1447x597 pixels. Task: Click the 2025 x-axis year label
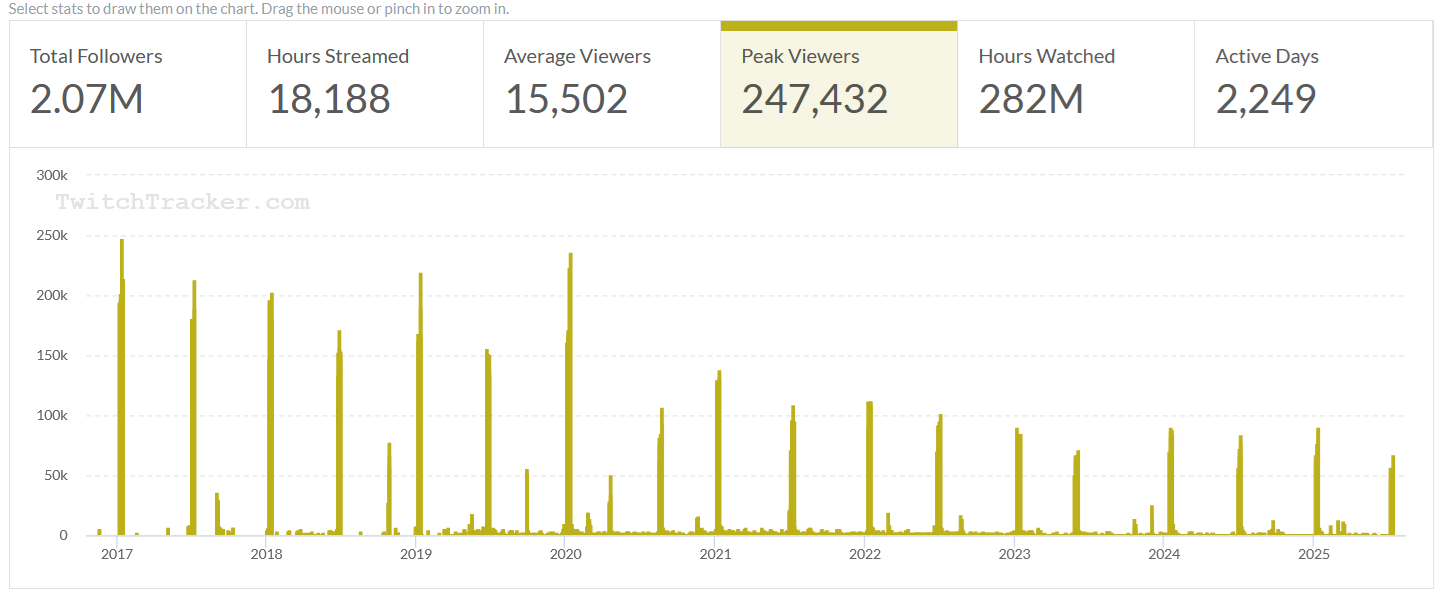1313,554
